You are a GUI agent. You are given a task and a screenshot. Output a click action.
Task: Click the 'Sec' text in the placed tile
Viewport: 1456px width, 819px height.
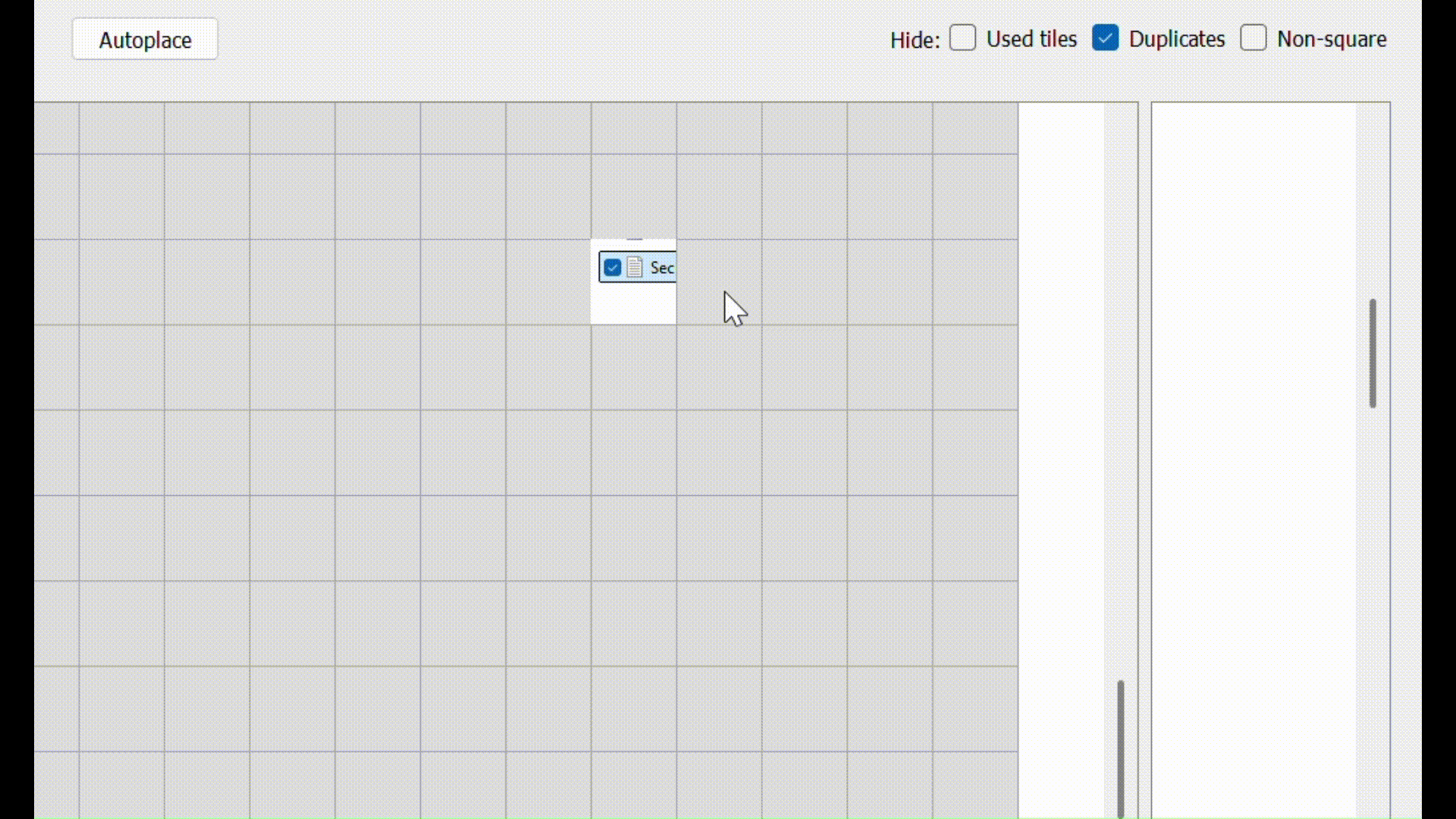(x=661, y=268)
